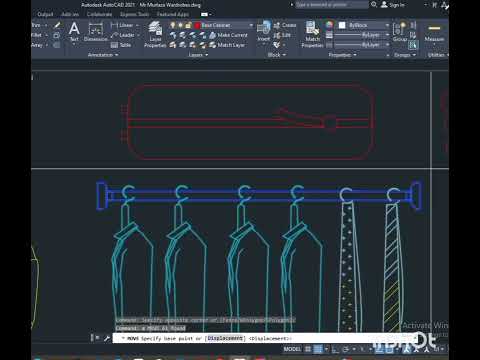Viewport: 480px width, 360px height.
Task: Select the large Text tool icon
Action: (74, 29)
